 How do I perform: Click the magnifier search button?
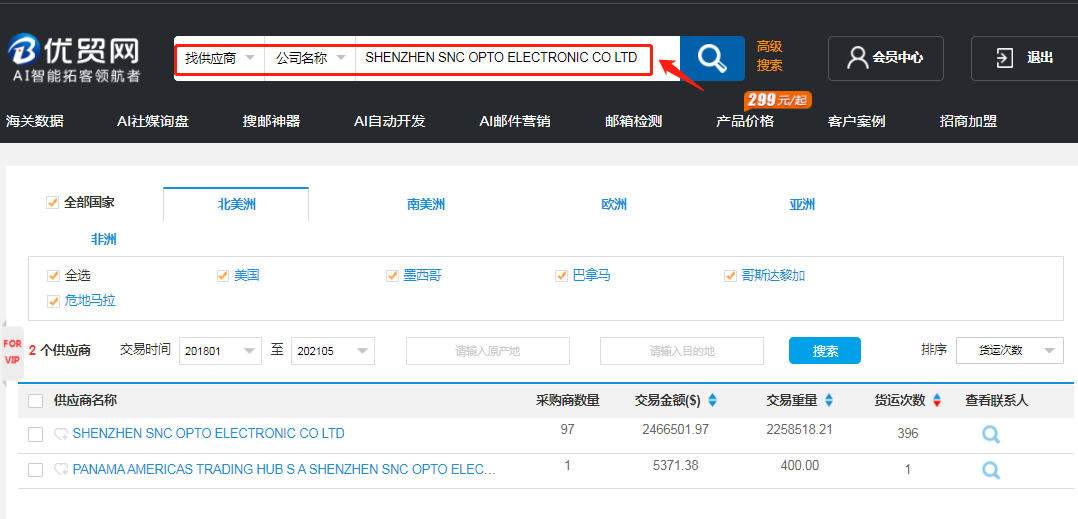pyautogui.click(x=712, y=58)
